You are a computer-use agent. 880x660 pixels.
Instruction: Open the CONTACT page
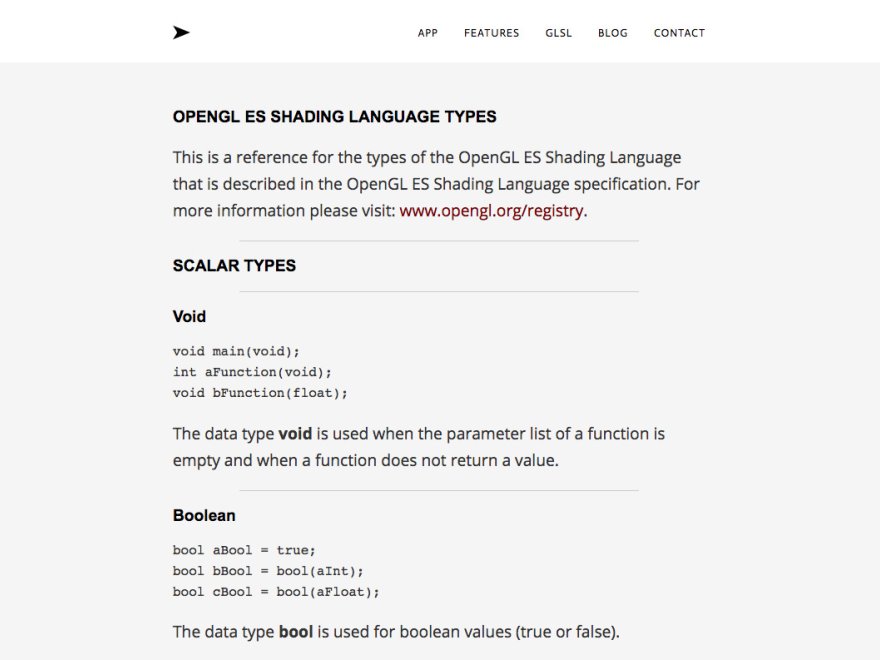[x=679, y=33]
